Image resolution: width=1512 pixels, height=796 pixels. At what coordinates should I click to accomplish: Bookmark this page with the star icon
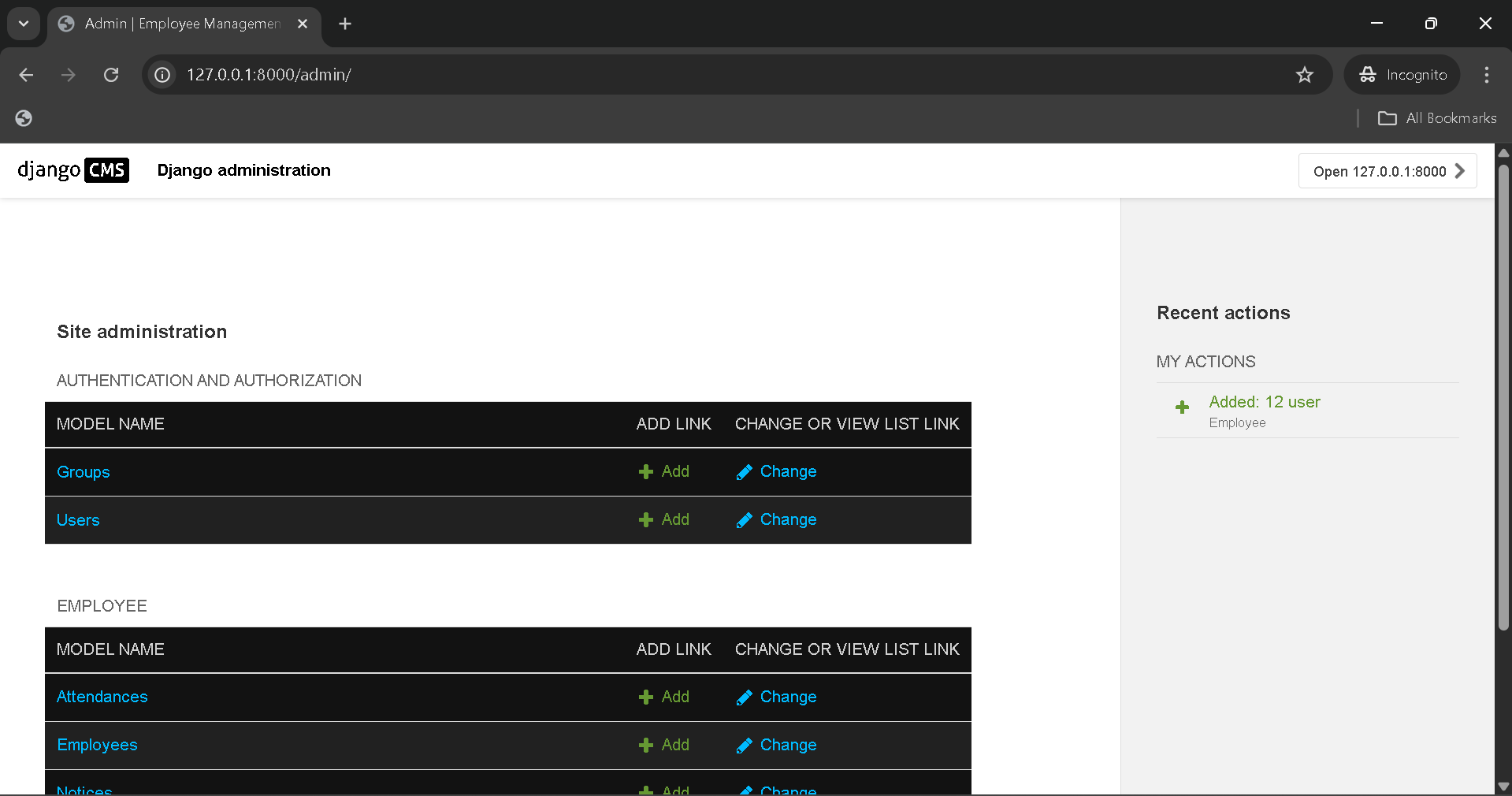click(1305, 75)
